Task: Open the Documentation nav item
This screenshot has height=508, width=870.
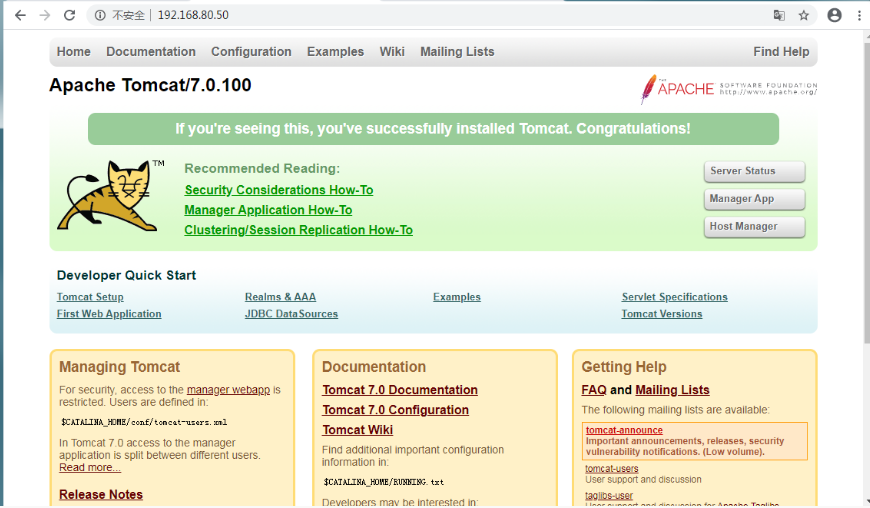Action: point(151,52)
